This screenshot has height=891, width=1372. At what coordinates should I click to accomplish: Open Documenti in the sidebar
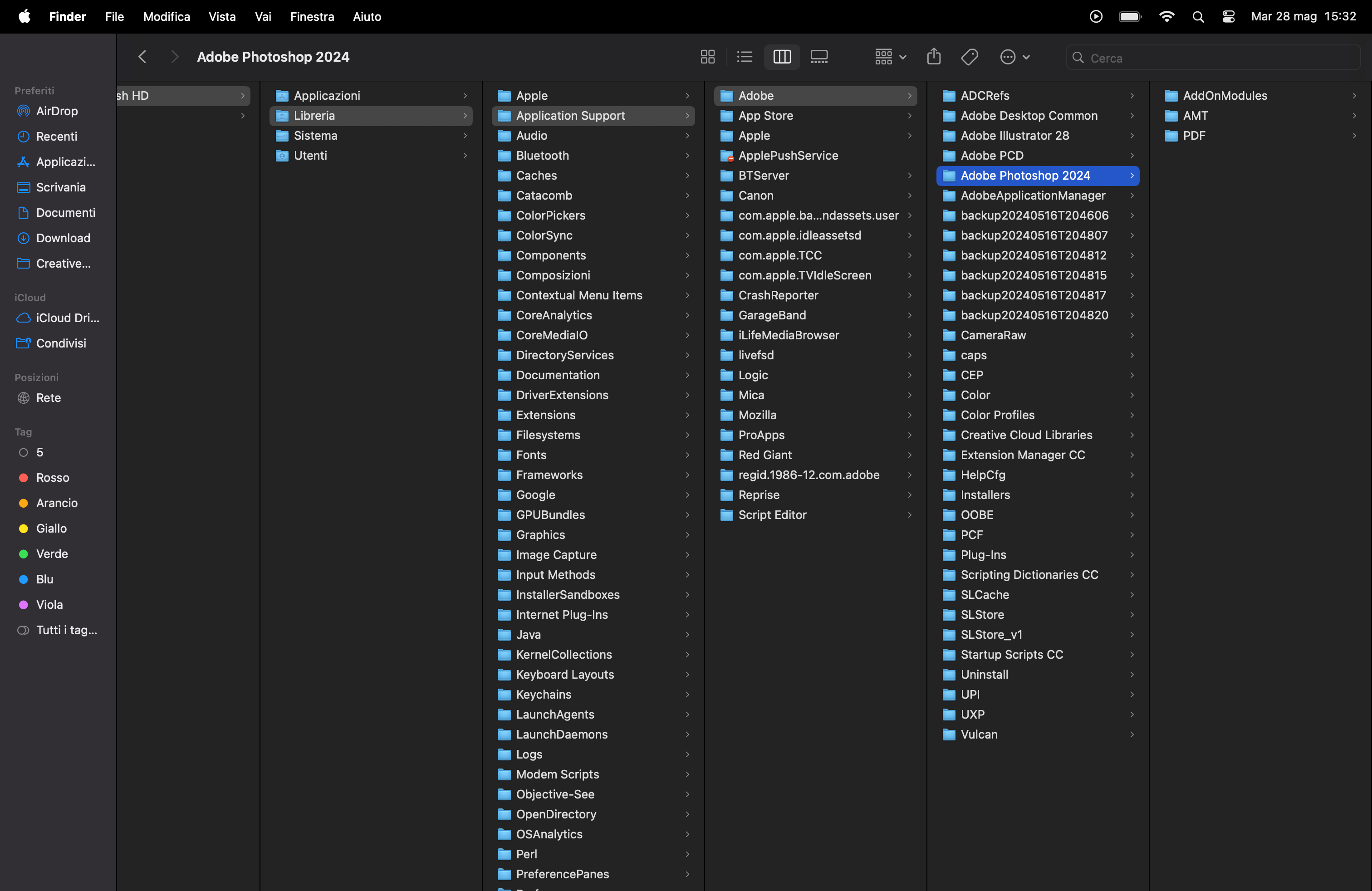[57, 213]
